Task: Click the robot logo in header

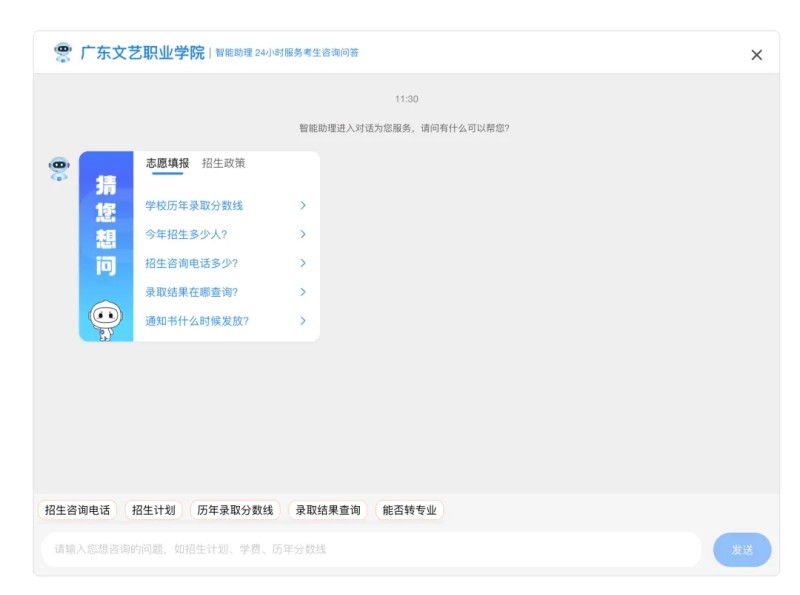Action: click(63, 52)
